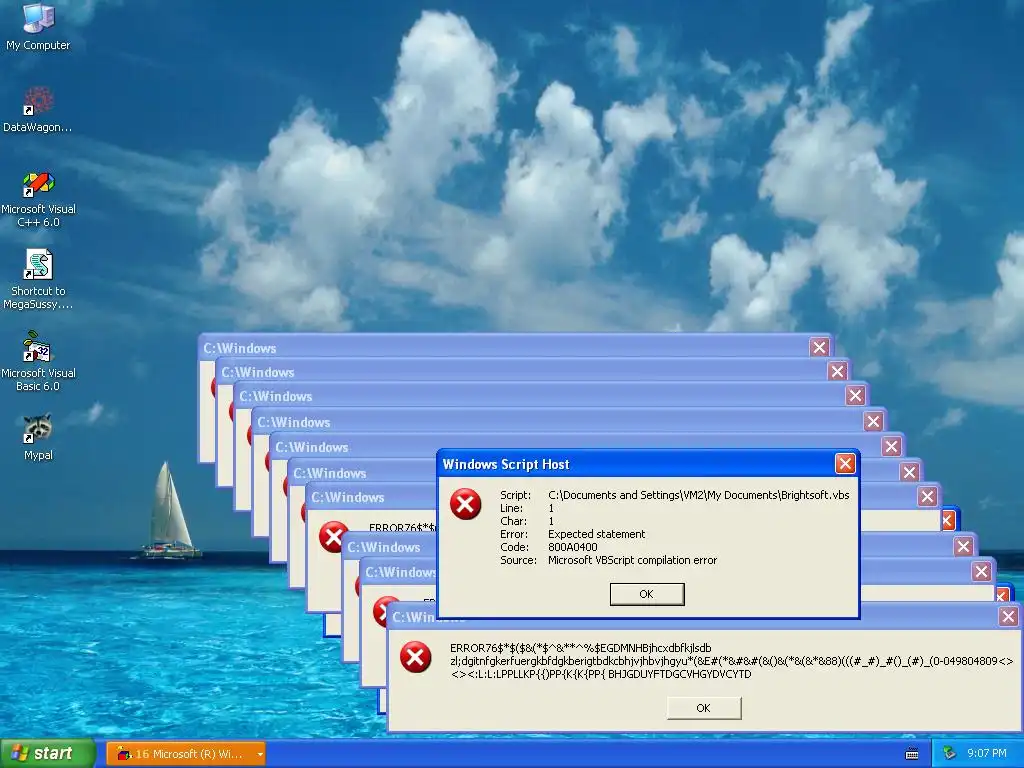1024x768 pixels.
Task: Click the error icon in front ERROR76 dialog
Action: [415, 656]
